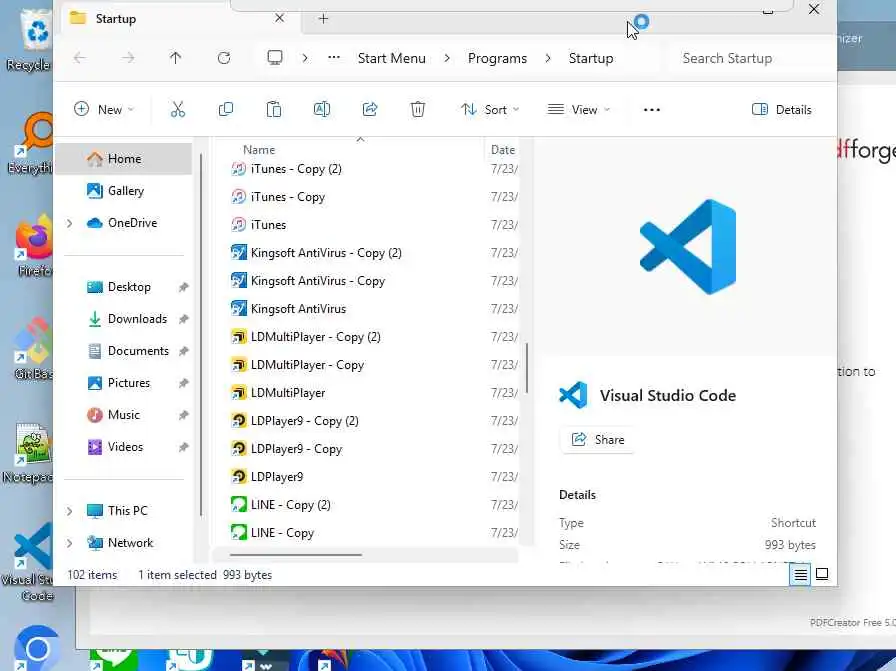Viewport: 896px width, 671px height.
Task: Click the vertical file list scrollbar
Action: 526,368
